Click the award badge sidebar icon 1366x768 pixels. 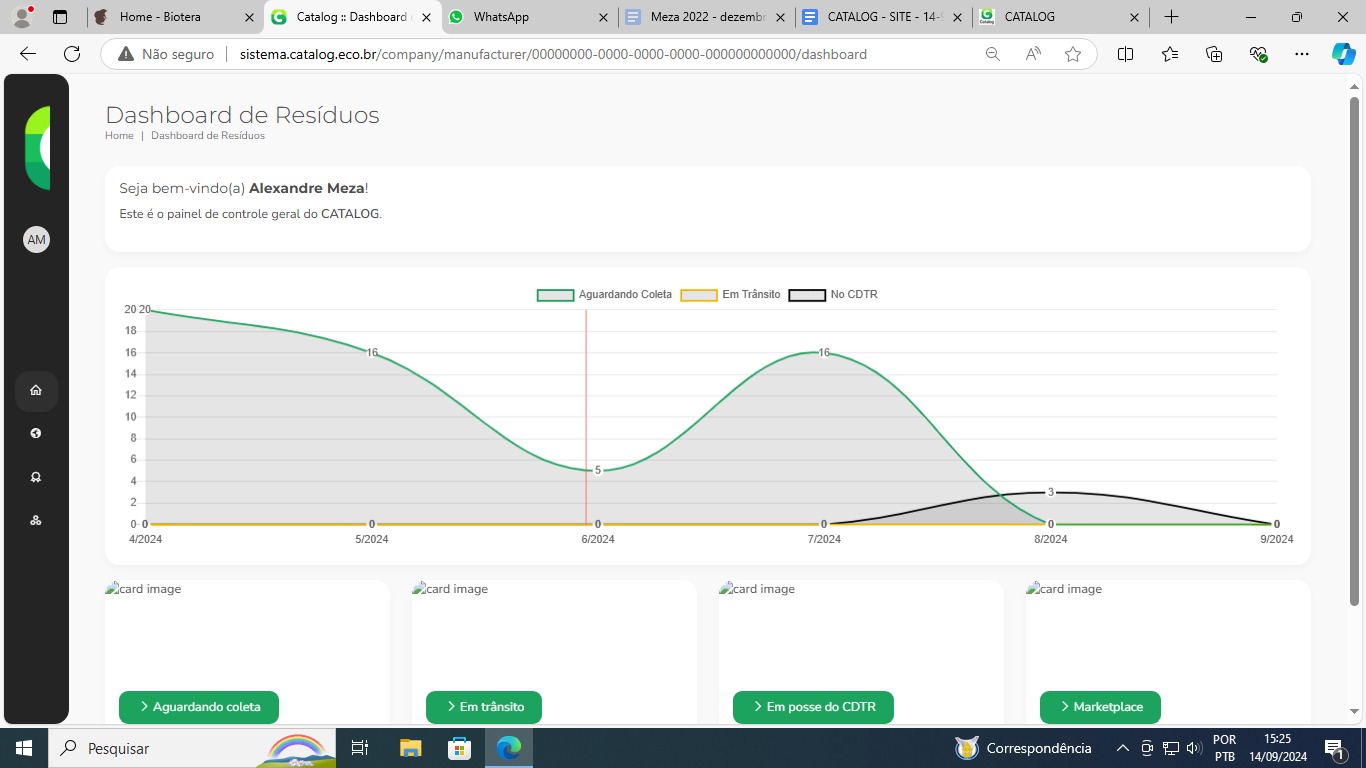click(x=36, y=477)
